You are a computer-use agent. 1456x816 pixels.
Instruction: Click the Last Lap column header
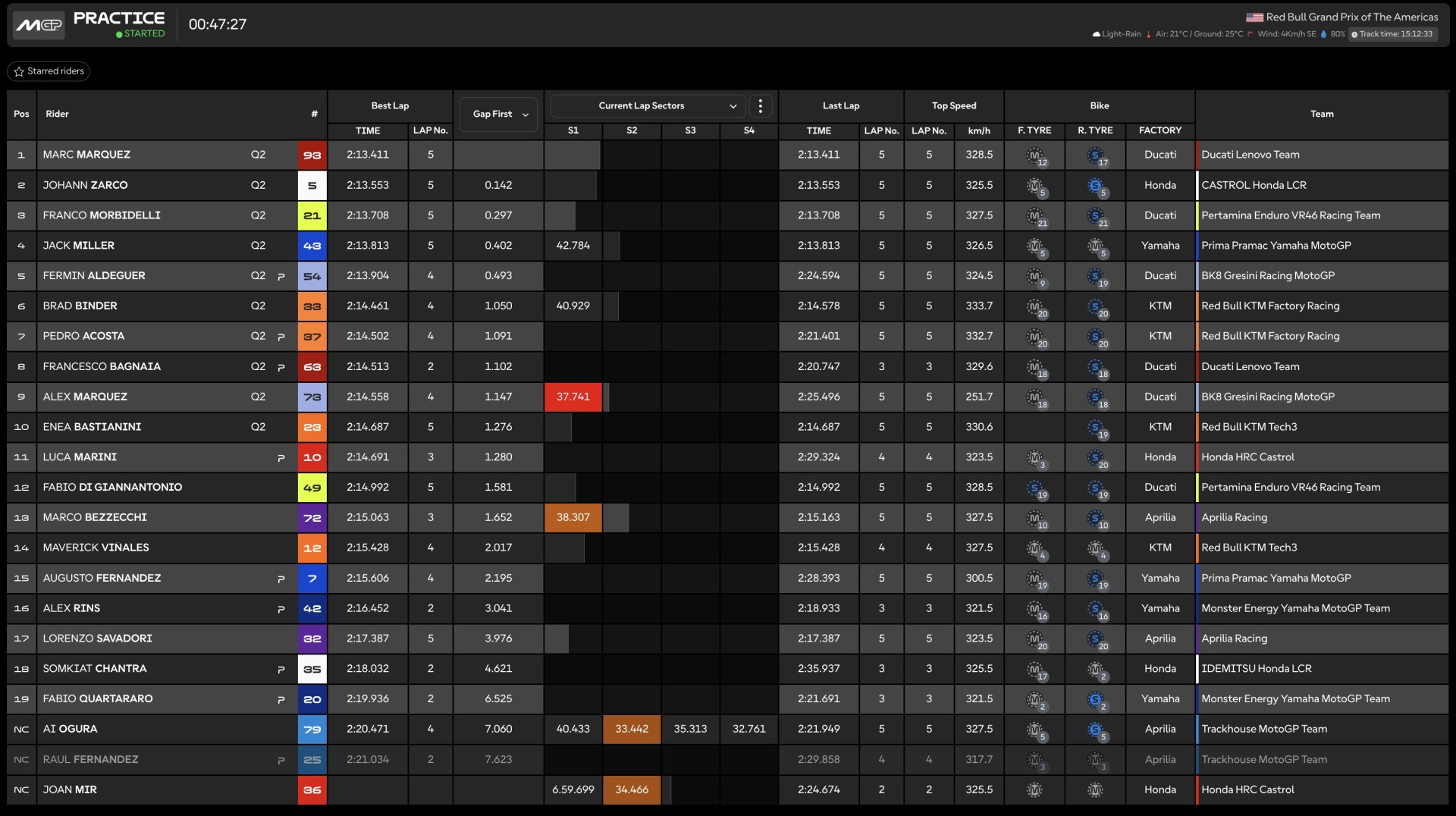click(x=841, y=106)
